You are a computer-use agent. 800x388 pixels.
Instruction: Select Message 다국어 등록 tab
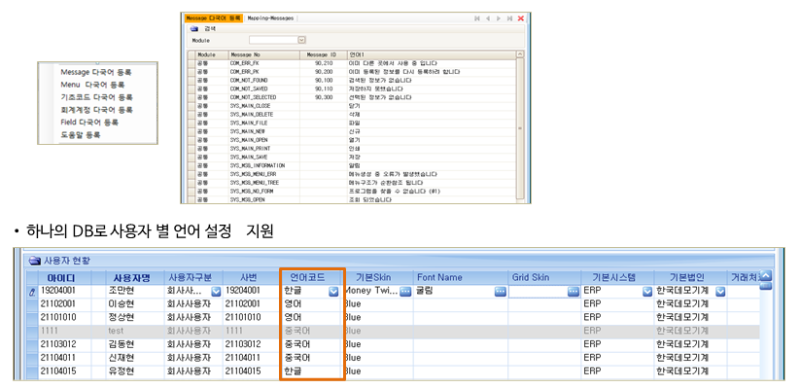[213, 18]
